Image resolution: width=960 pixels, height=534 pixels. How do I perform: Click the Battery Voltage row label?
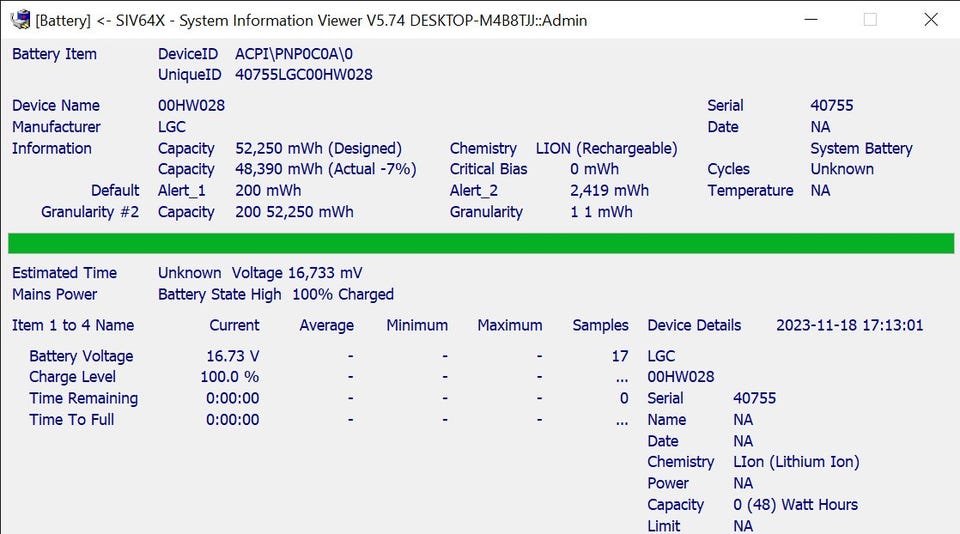(80, 356)
